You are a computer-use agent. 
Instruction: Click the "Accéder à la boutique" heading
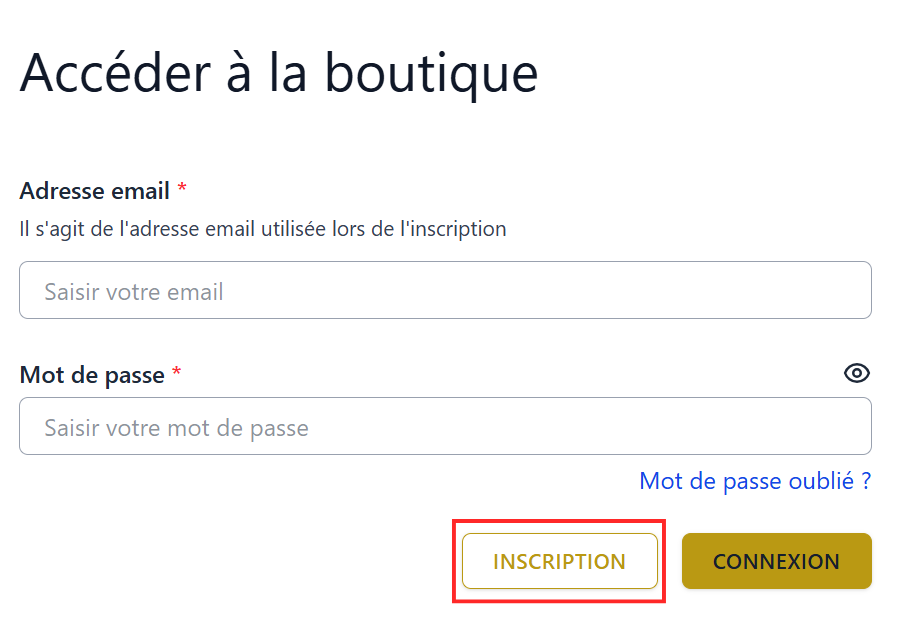(279, 72)
